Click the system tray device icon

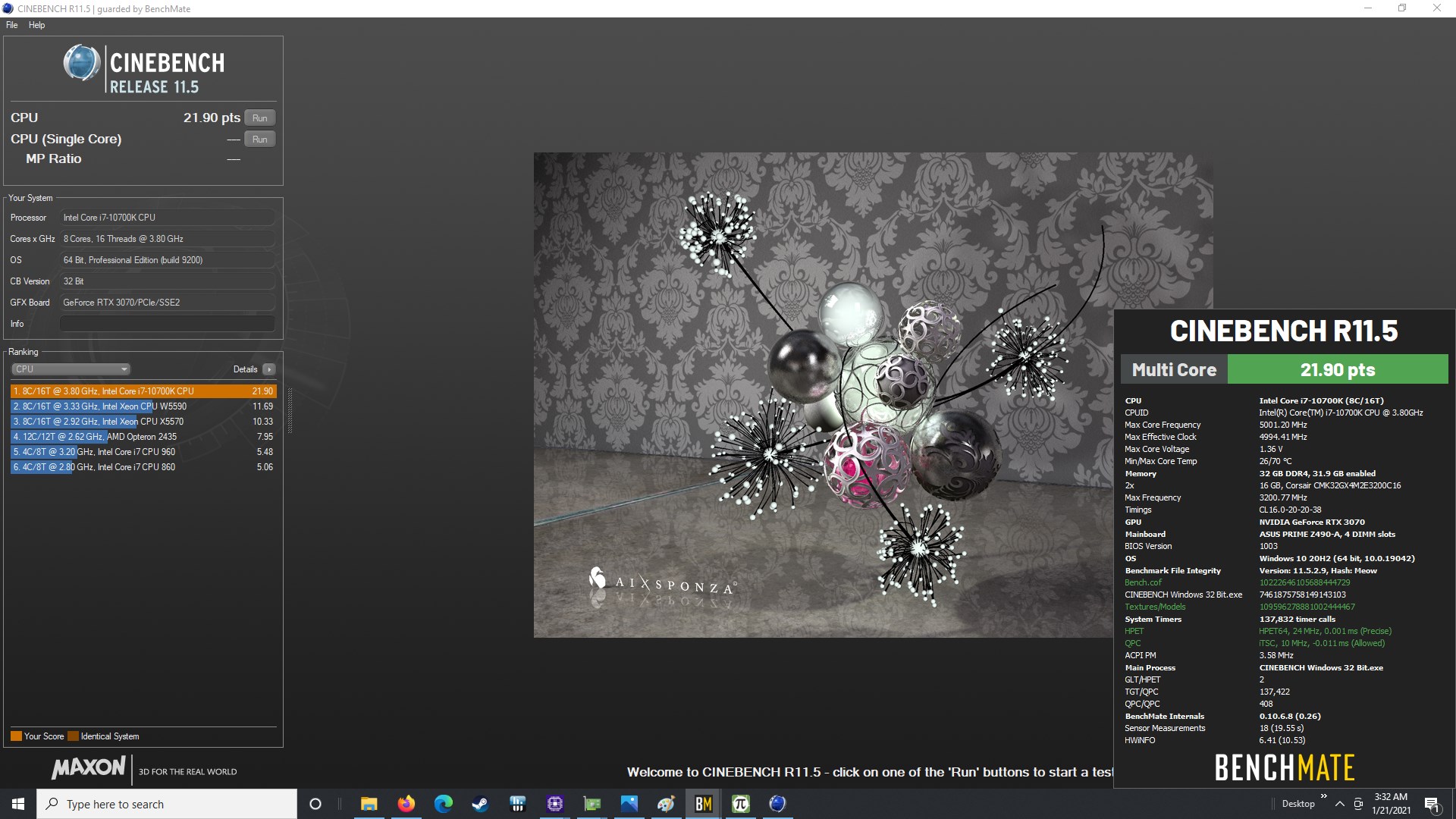[1358, 804]
